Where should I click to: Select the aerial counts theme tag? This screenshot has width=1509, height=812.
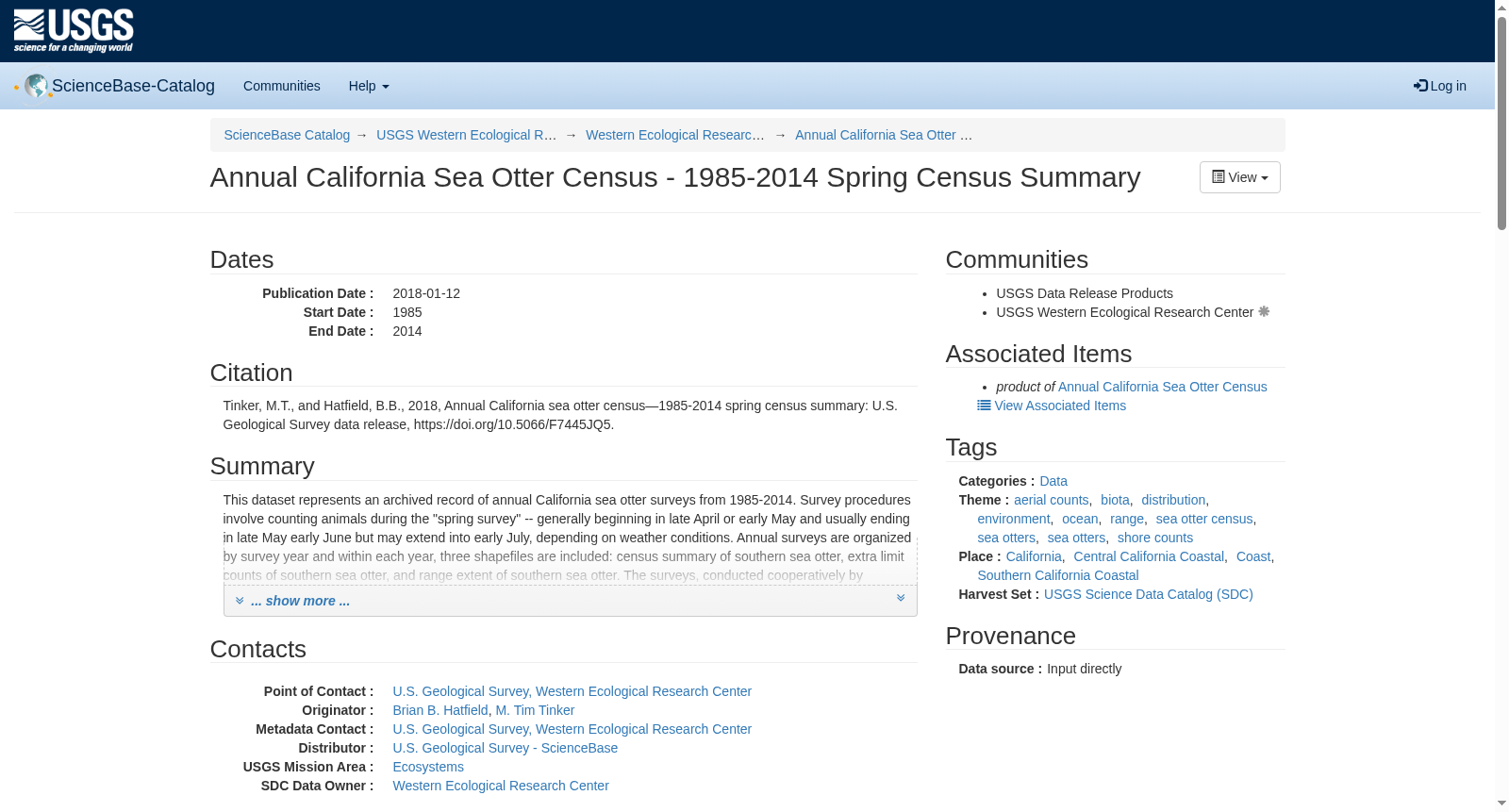(1051, 500)
